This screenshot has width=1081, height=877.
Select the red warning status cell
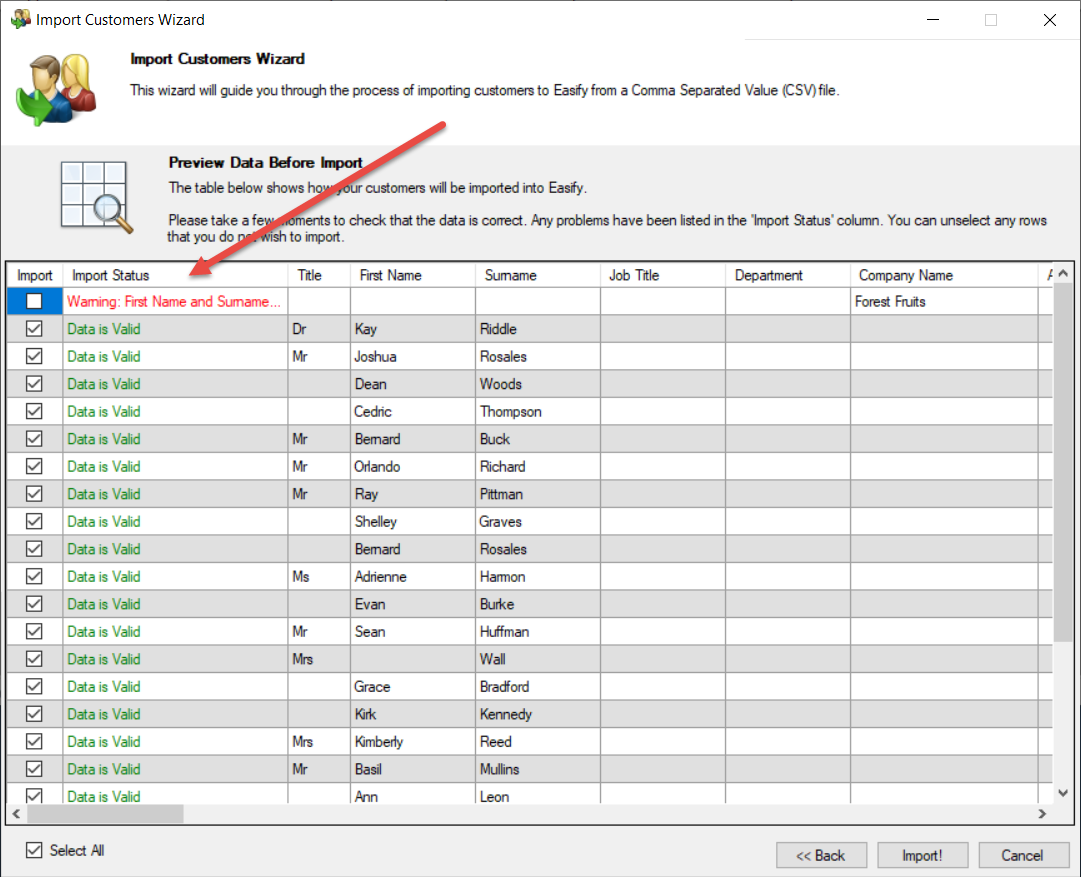pos(175,301)
